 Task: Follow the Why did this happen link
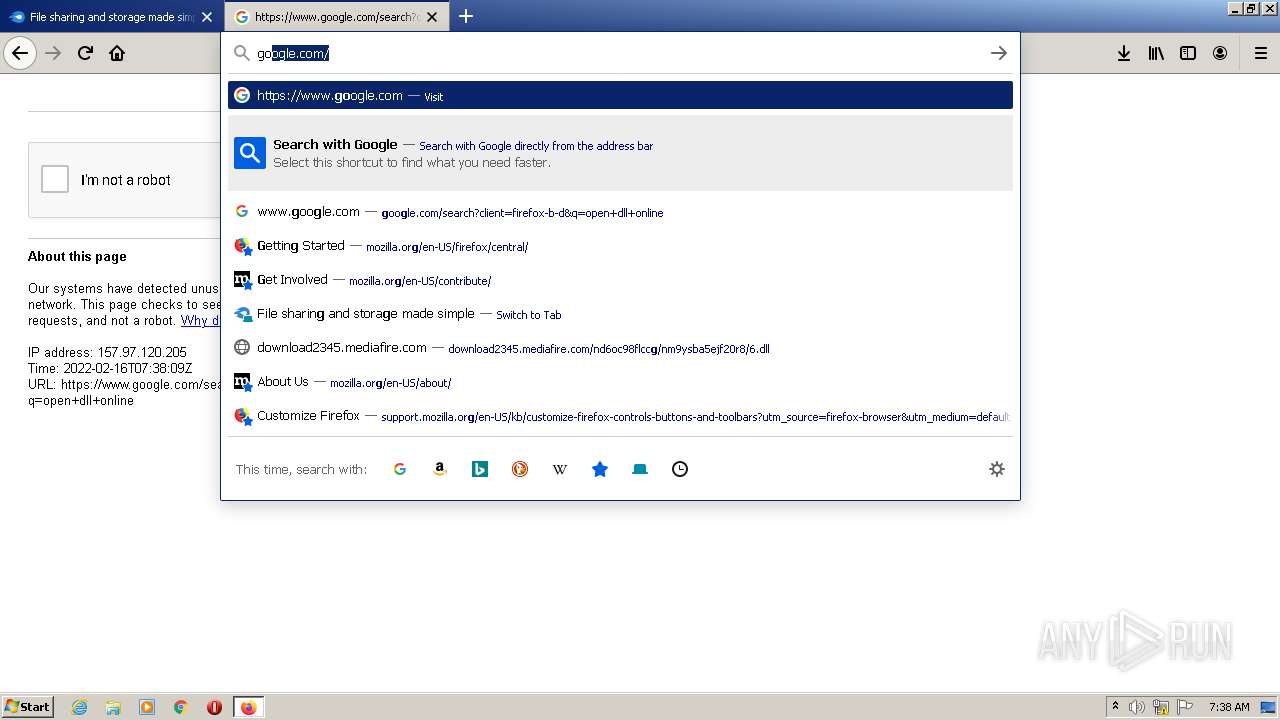coord(200,321)
